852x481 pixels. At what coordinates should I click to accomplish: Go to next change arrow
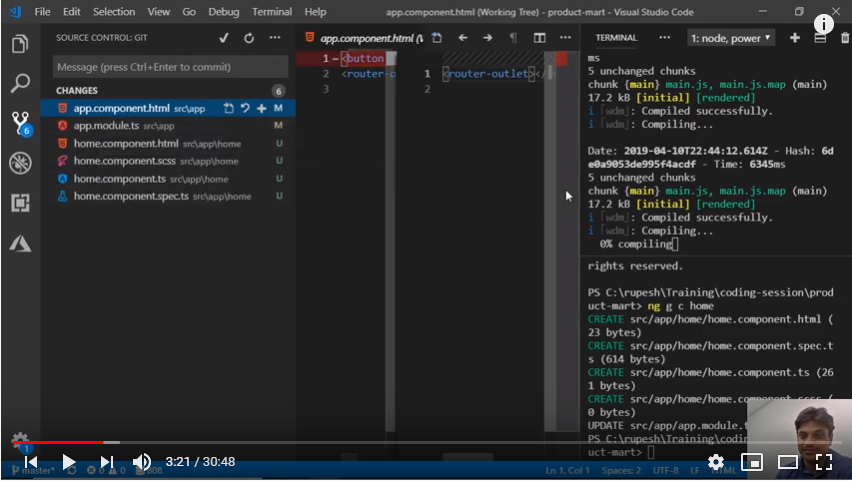tap(487, 38)
